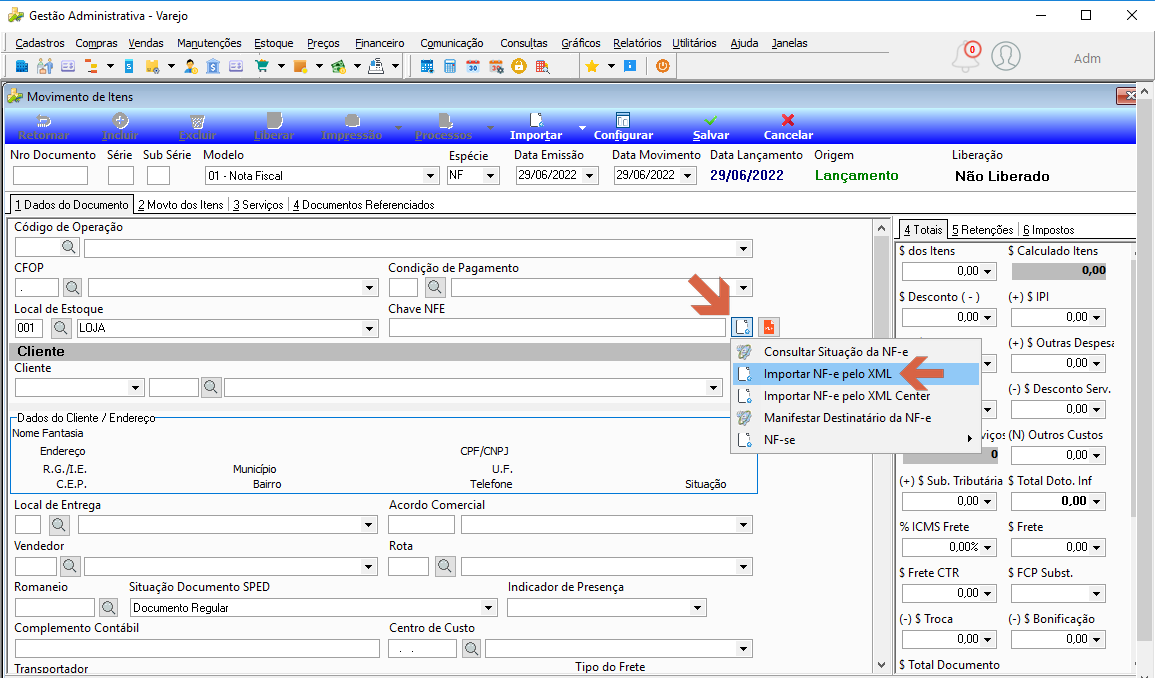
Task: Select Manifestar Destinatário da NF-e
Action: point(856,418)
